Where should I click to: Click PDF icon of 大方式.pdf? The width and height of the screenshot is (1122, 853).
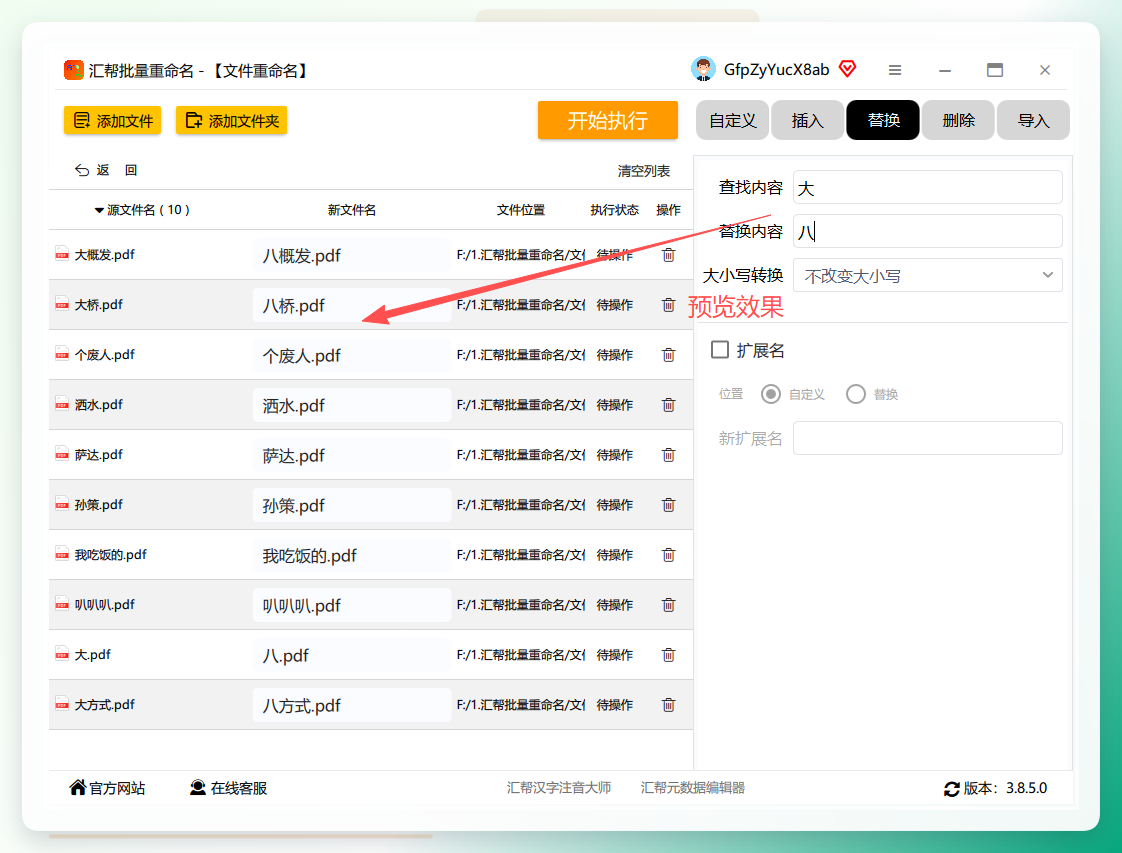pos(62,704)
